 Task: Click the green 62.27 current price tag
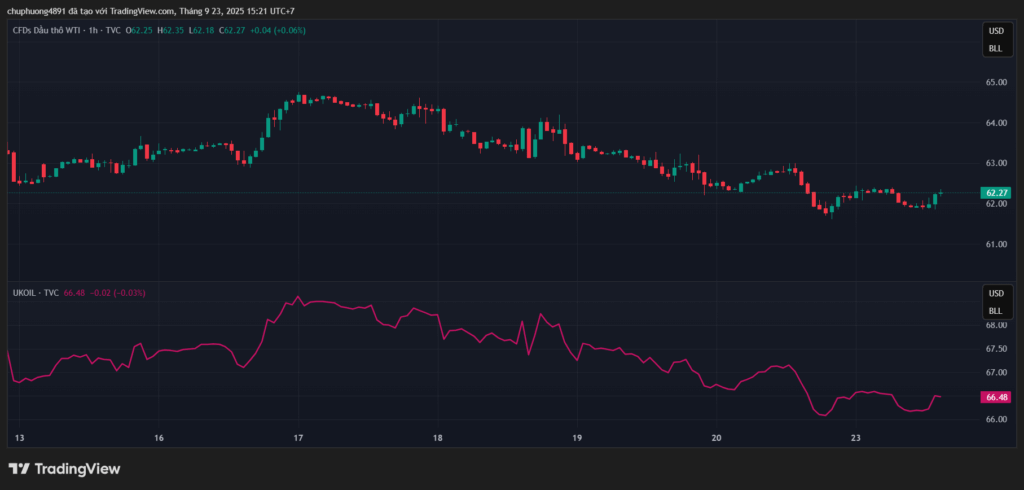tap(996, 192)
